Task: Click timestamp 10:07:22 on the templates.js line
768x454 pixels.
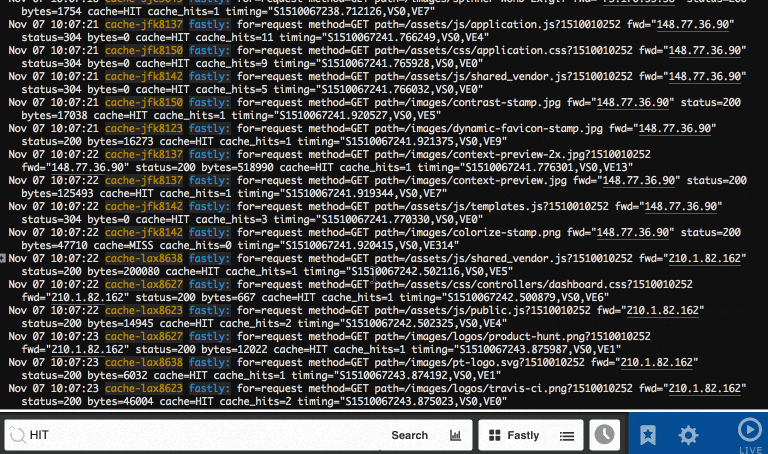Action: pos(74,206)
